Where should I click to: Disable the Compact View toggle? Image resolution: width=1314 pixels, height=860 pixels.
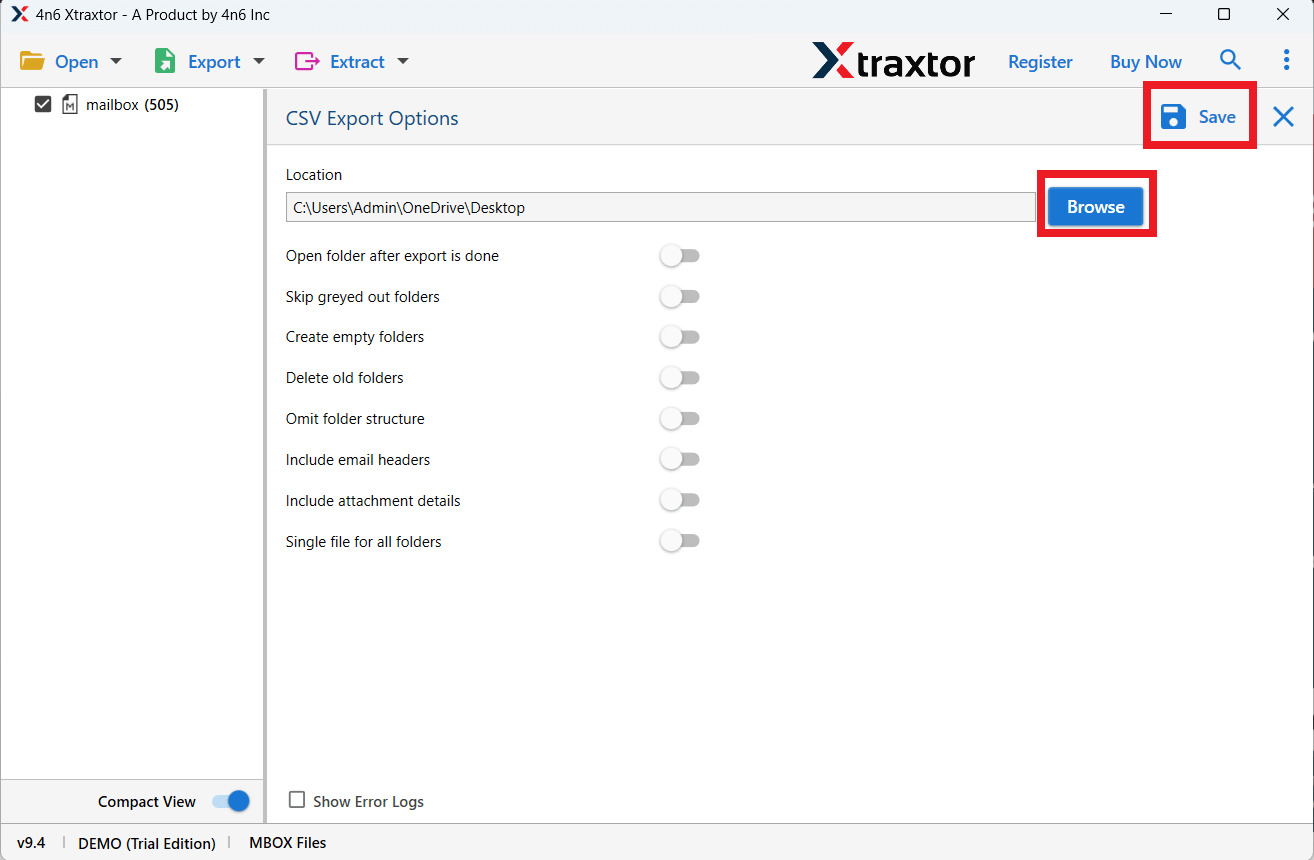tap(230, 801)
